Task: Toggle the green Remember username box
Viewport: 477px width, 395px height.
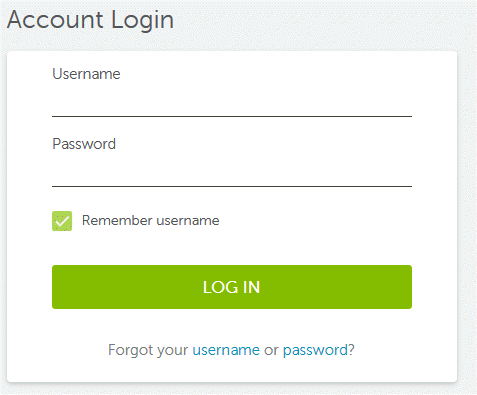Action: pyautogui.click(x=62, y=221)
